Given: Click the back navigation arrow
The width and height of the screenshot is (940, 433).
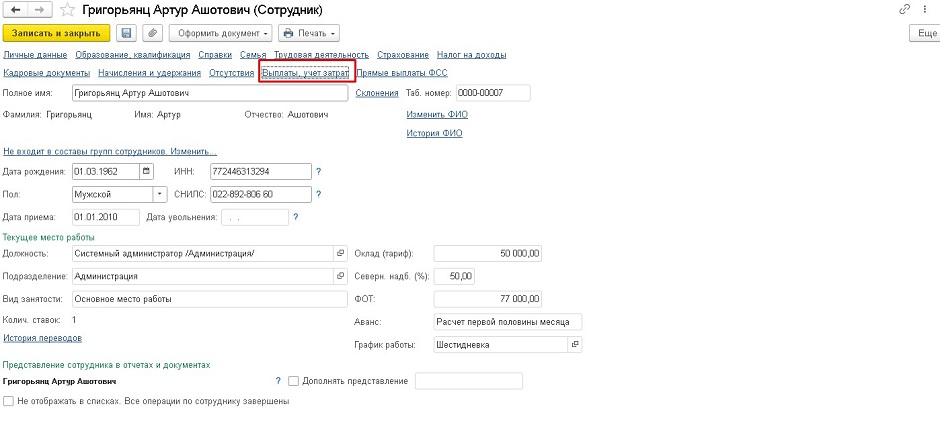Looking at the screenshot, I should [16, 10].
